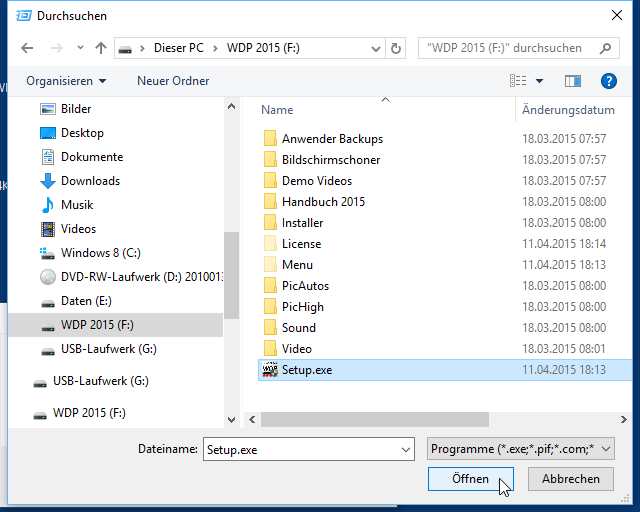
Task: Open the Dateiname dropdown arrow
Action: (405, 450)
